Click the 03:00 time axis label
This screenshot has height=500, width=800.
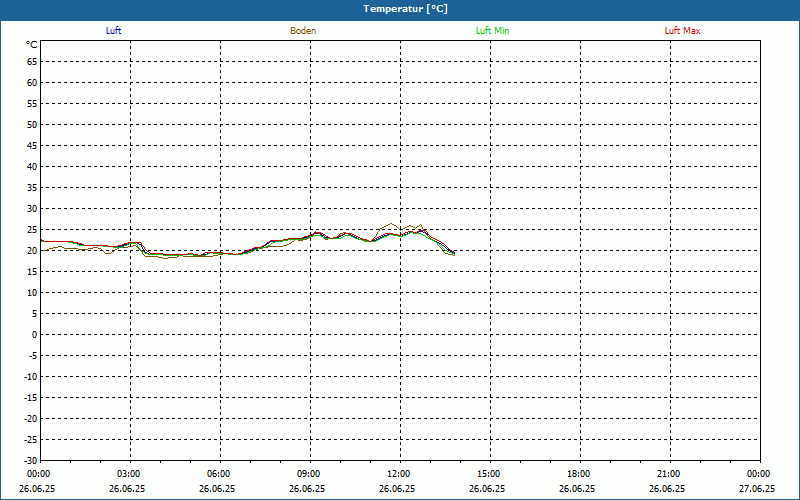pos(129,474)
